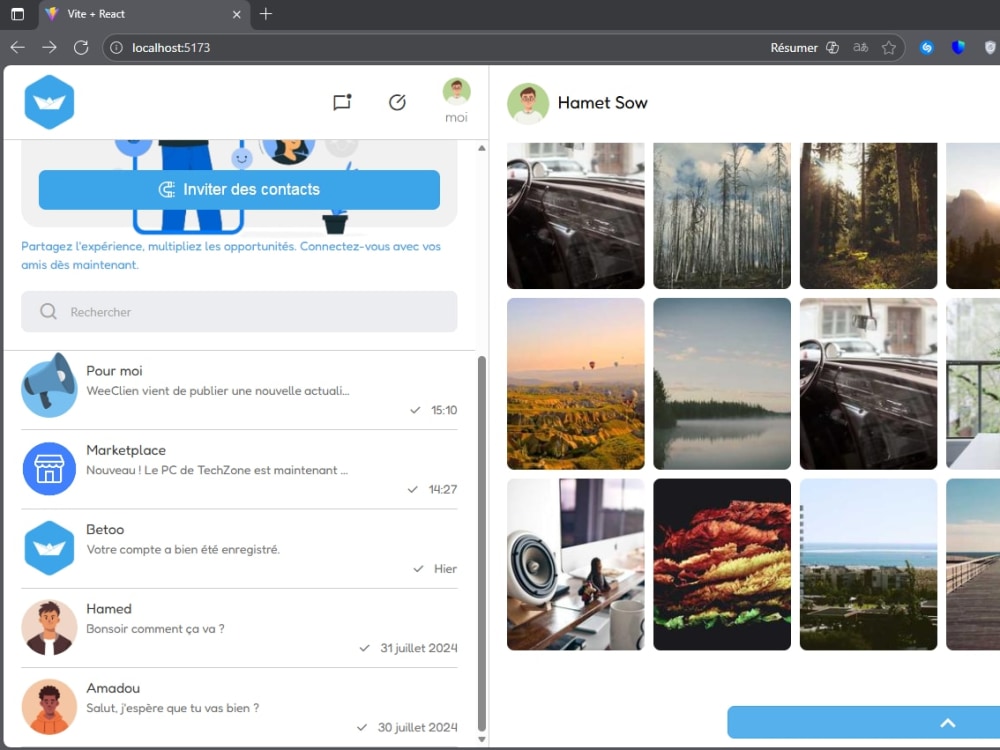Click the 'Partagez l'expérience' blue text
This screenshot has height=750, width=1000.
pos(231,255)
